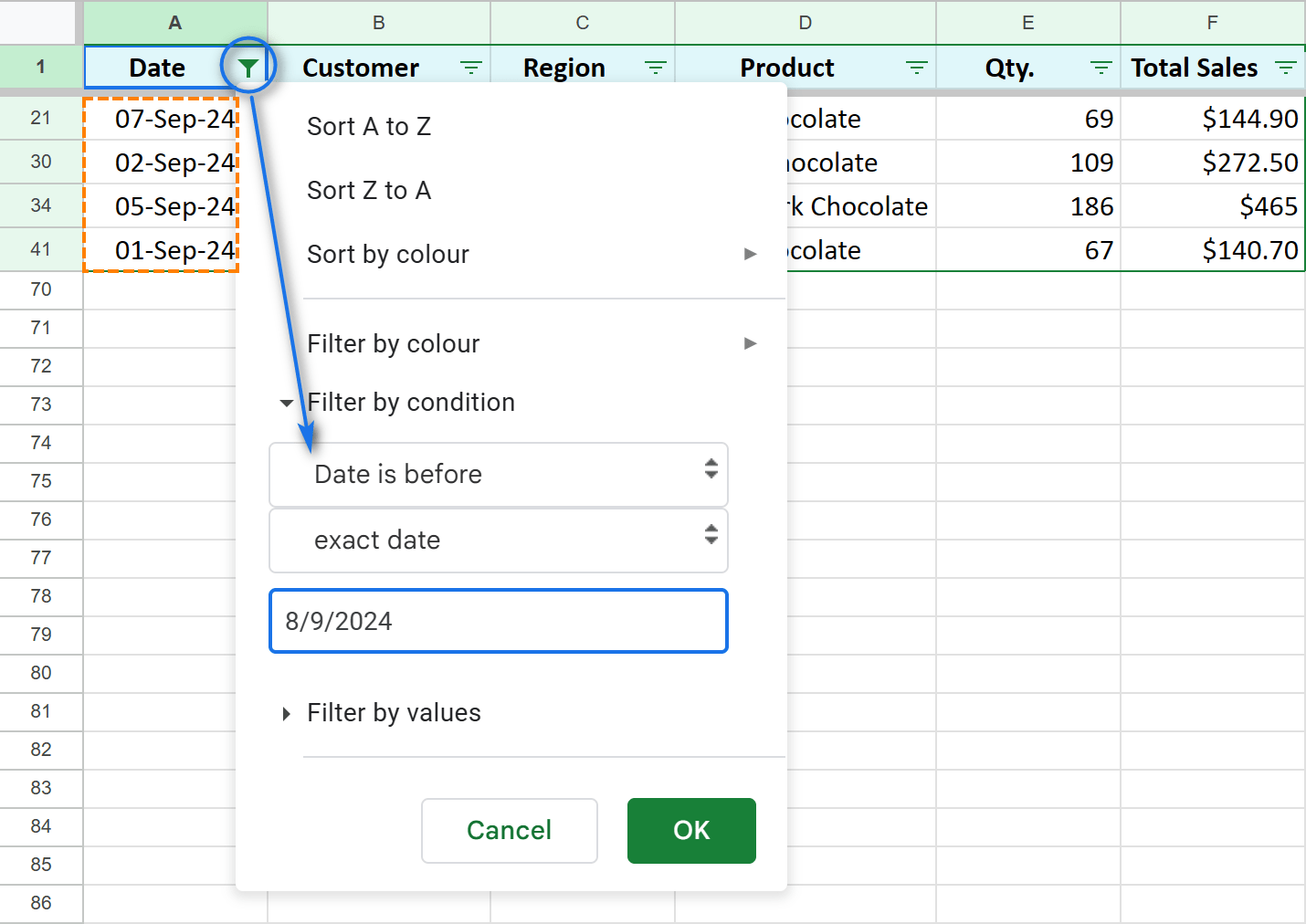Click the Total Sales header cell
The width and height of the screenshot is (1306, 924).
pos(1213,68)
